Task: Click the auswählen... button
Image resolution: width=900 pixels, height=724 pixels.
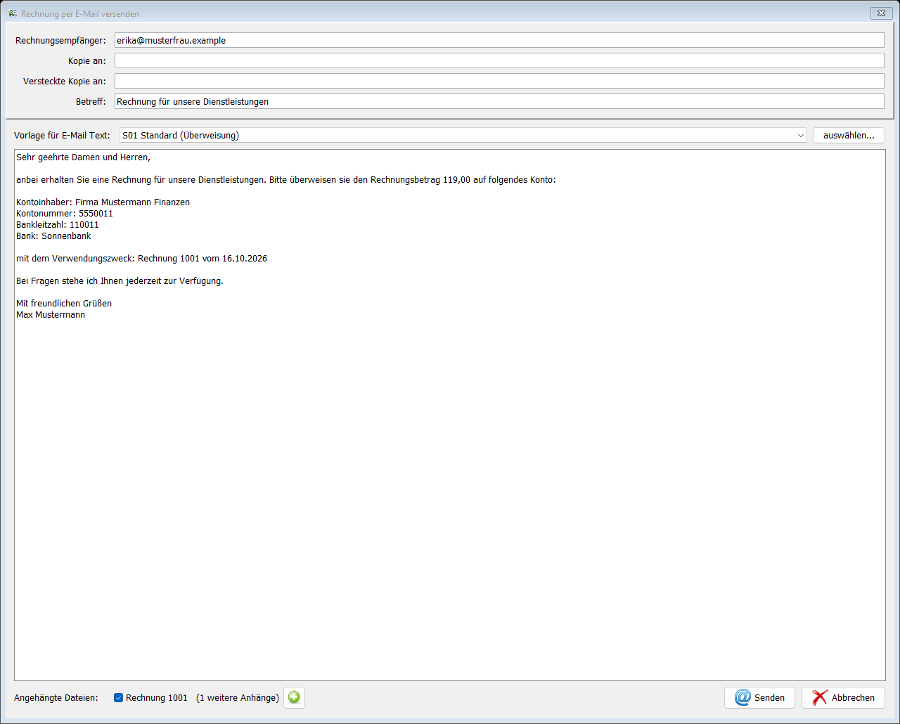Action: click(x=848, y=135)
